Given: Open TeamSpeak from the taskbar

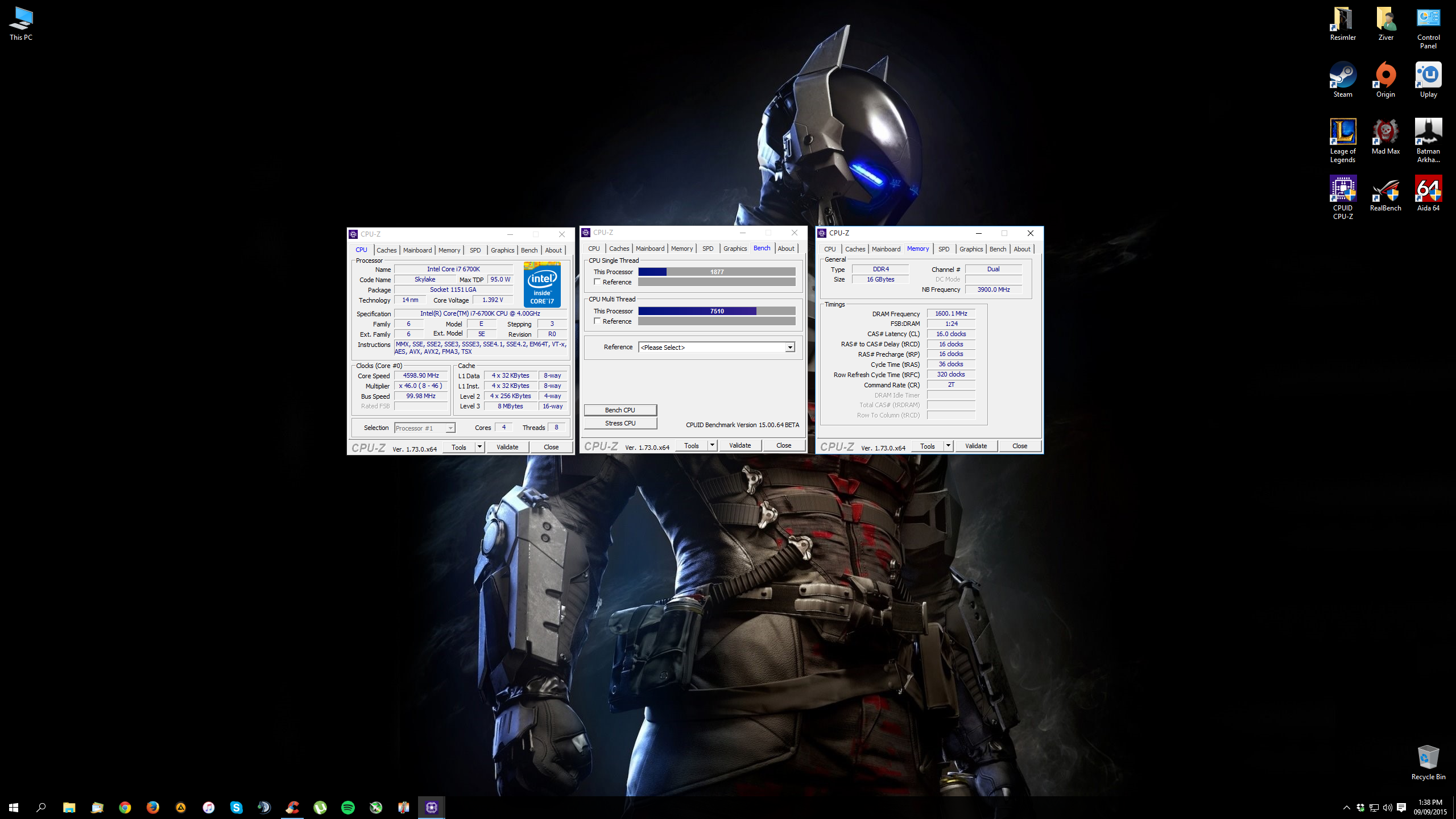Looking at the screenshot, I should tap(264, 807).
